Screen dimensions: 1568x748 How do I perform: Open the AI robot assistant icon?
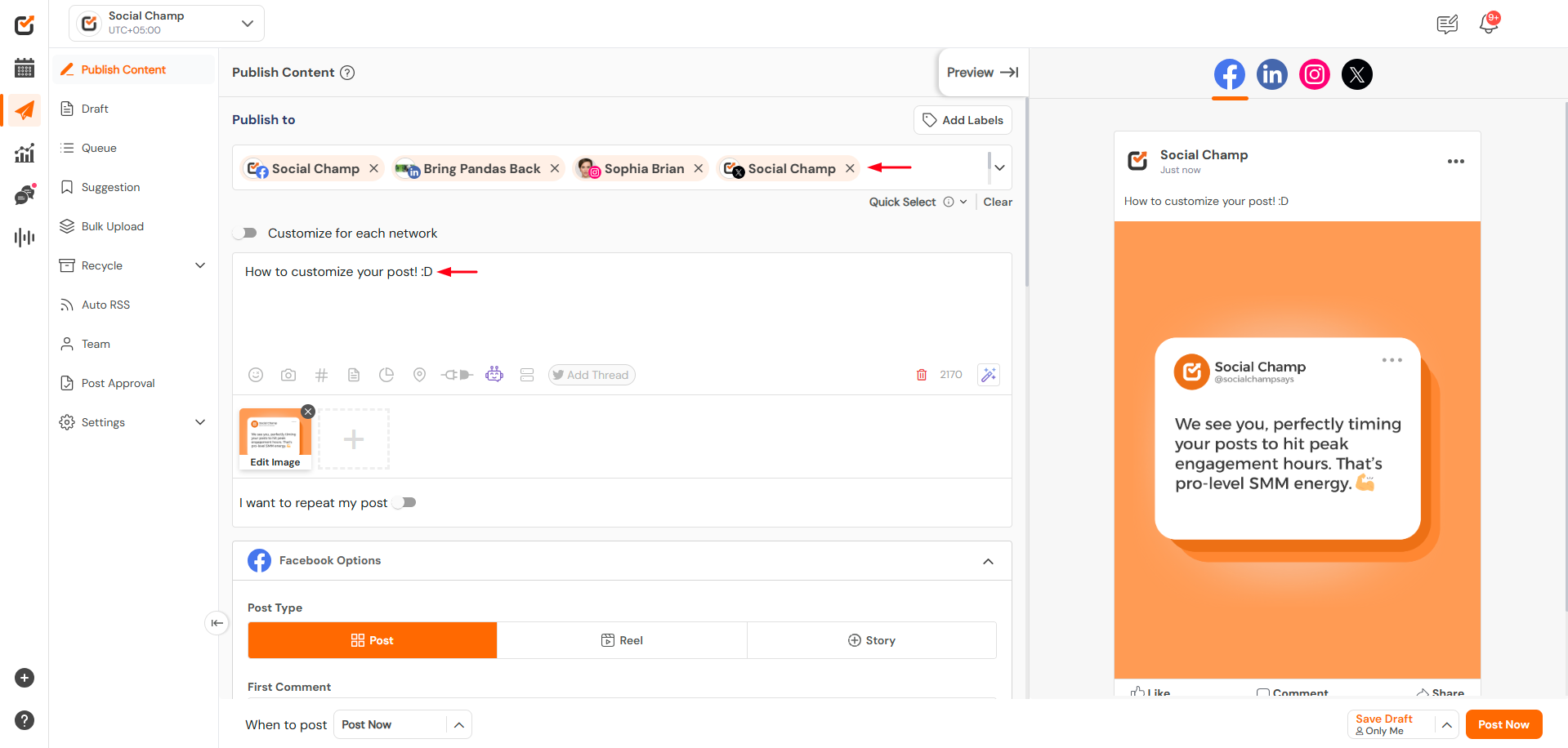[x=494, y=374]
